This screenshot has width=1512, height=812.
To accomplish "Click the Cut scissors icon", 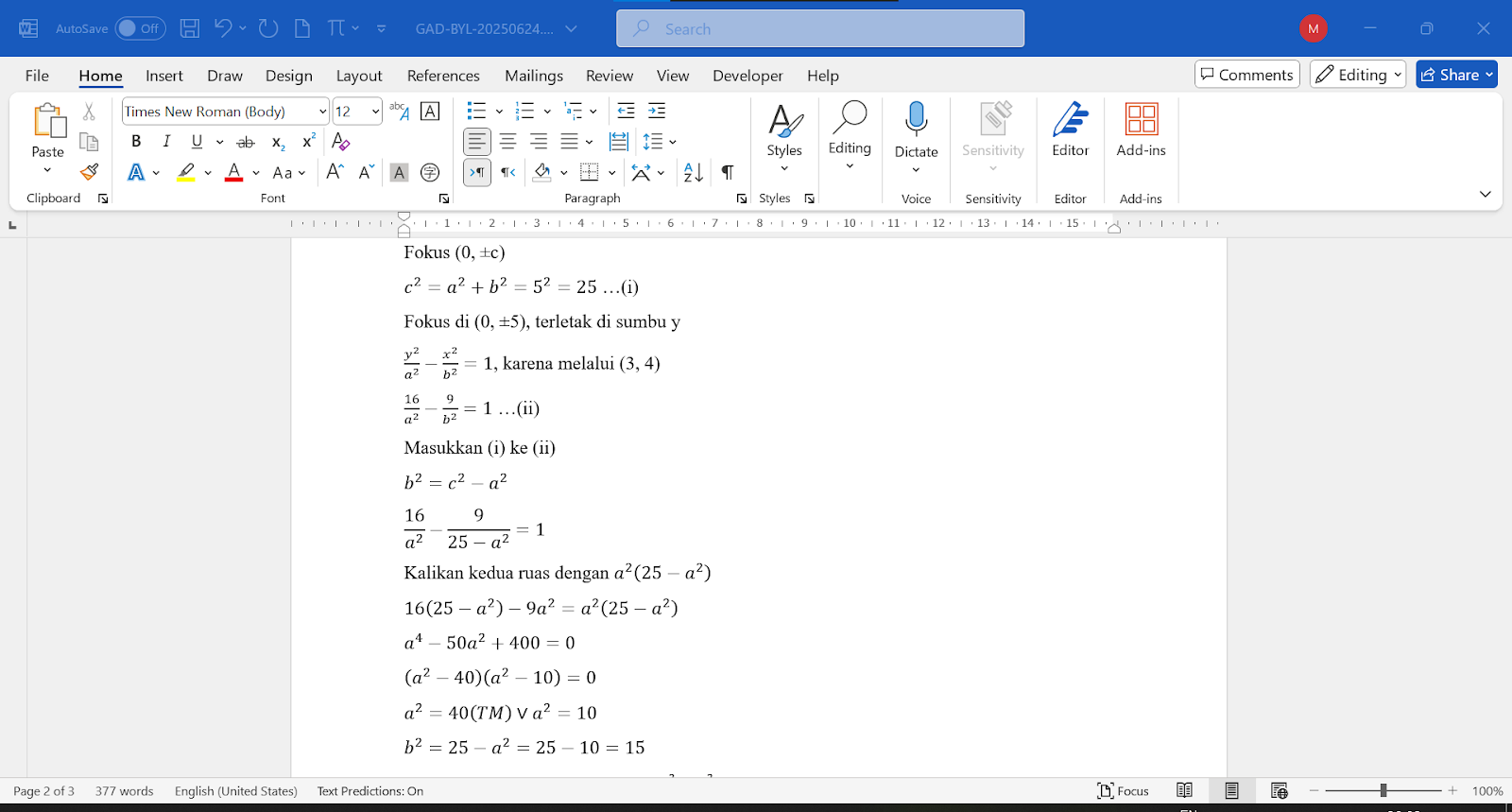I will point(89,112).
